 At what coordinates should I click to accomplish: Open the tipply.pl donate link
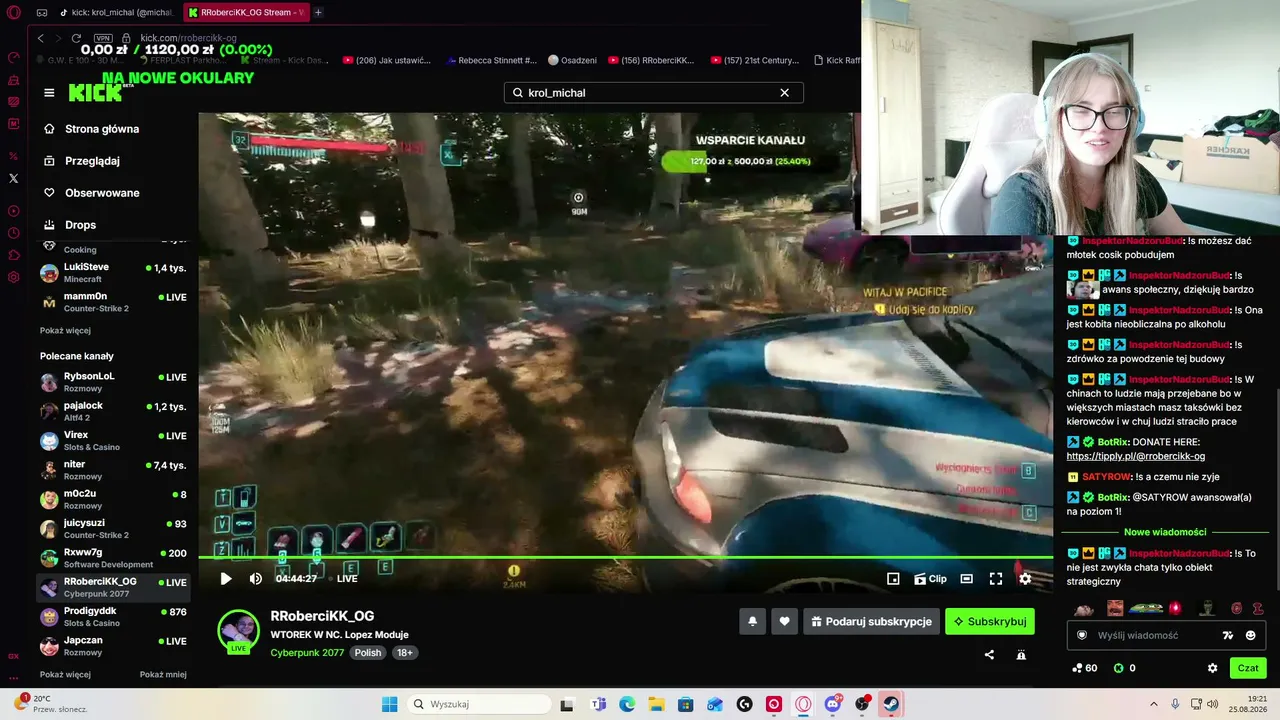tap(1136, 456)
